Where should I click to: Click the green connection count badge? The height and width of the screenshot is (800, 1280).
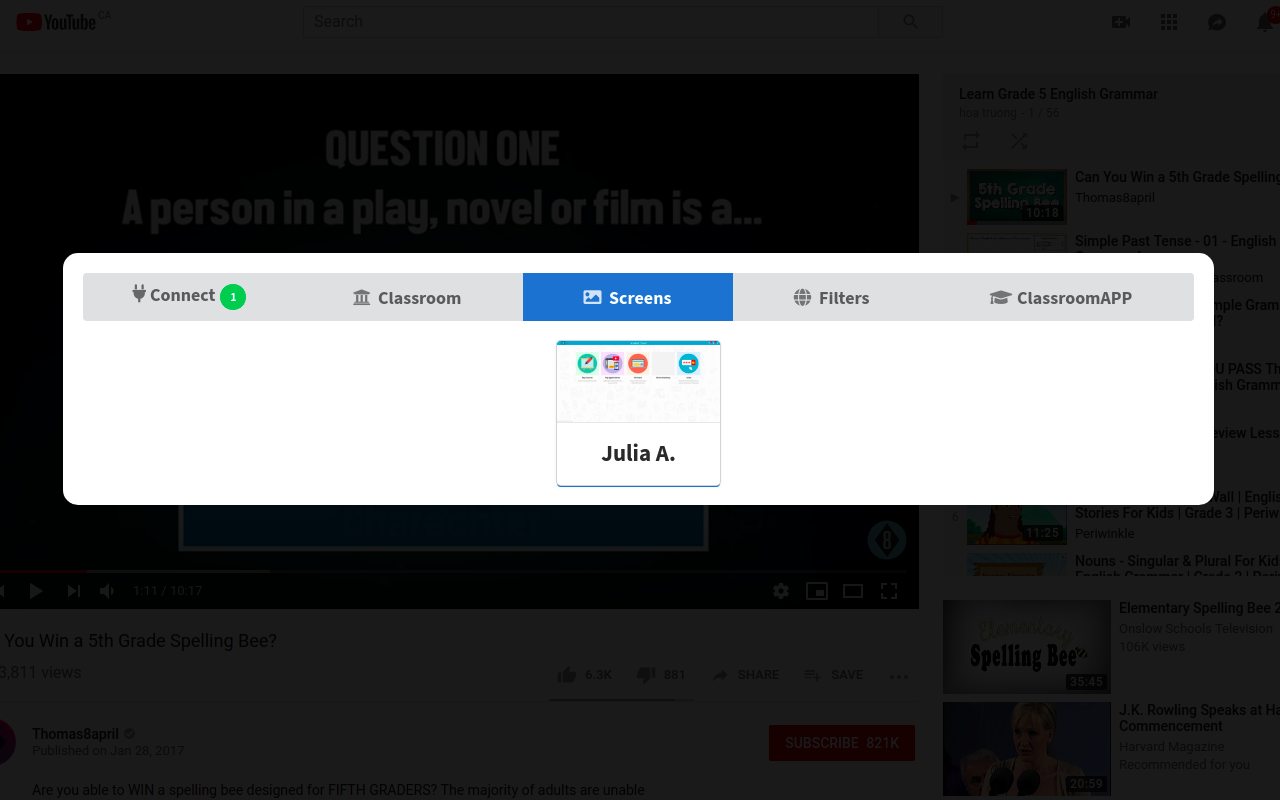[x=233, y=297]
